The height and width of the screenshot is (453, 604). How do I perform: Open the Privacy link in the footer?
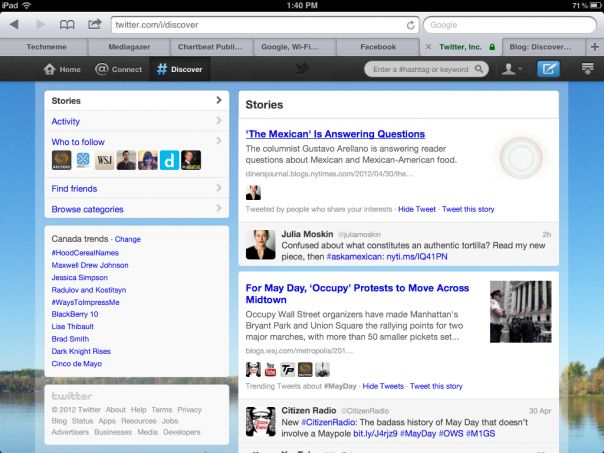[x=190, y=409]
